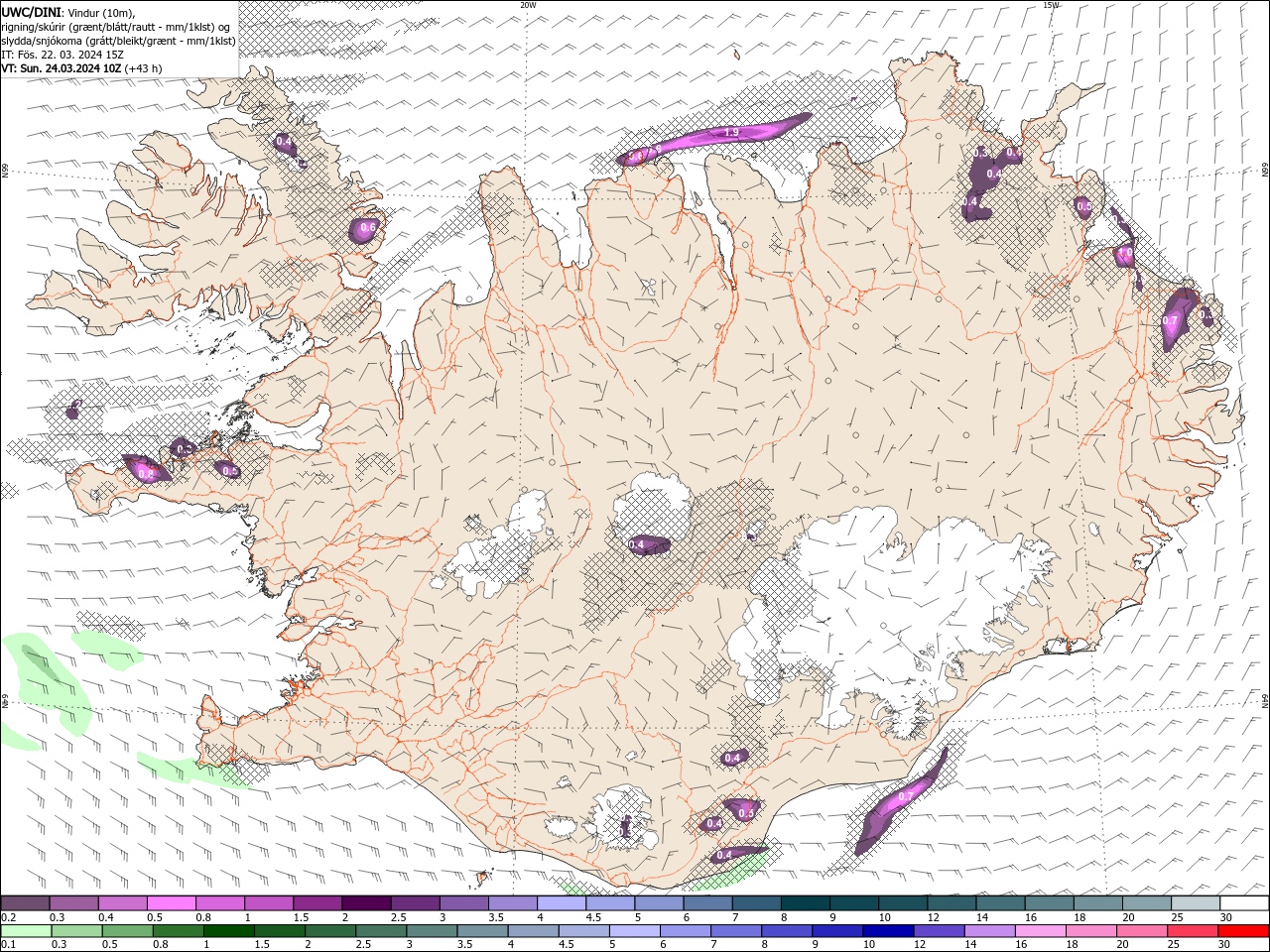Click the 'UWC/DINI: Vindur (10m)' title text

pos(67,12)
